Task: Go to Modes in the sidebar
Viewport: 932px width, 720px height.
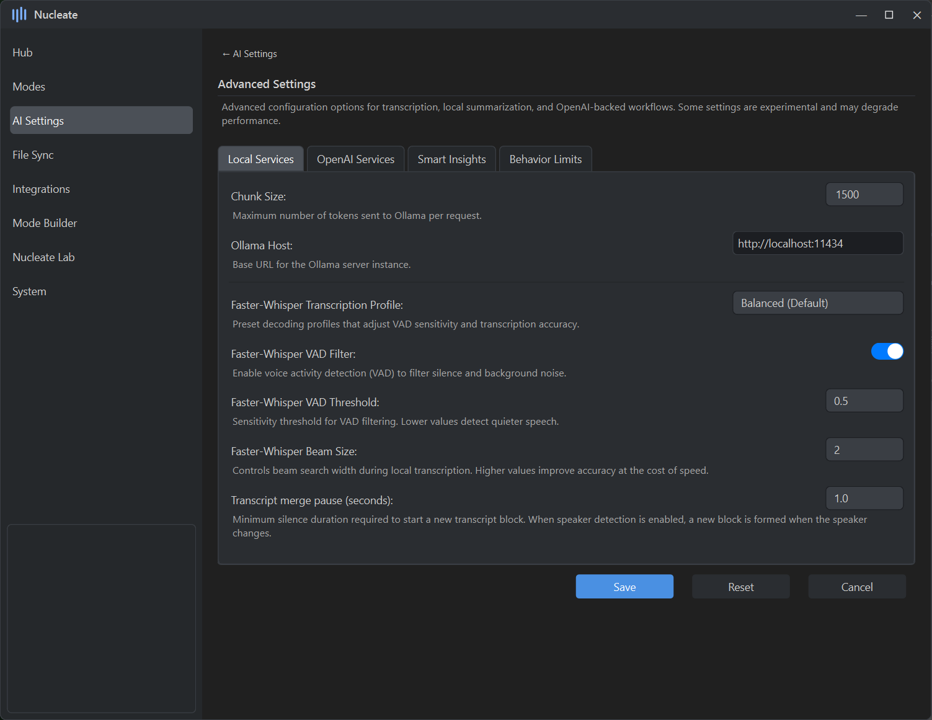Action: pos(29,87)
